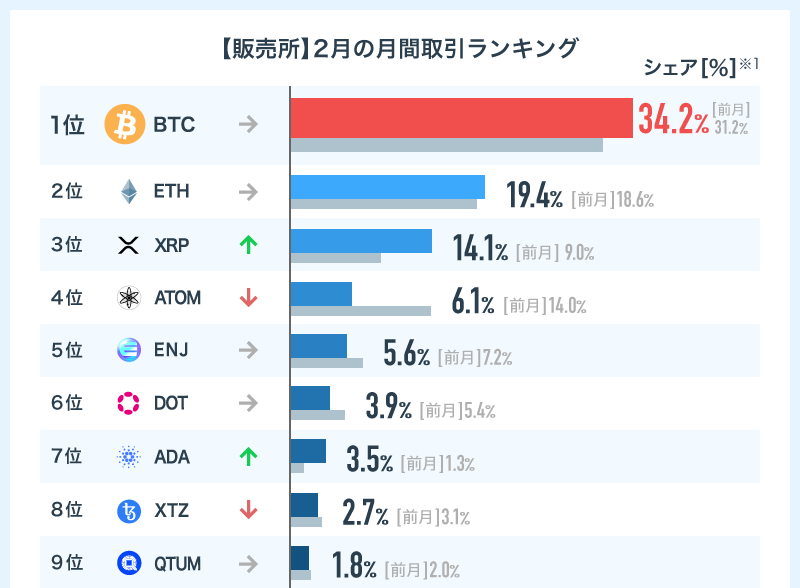The image size is (800, 588).
Task: Click the blue ETH share bar
Action: pyautogui.click(x=387, y=186)
